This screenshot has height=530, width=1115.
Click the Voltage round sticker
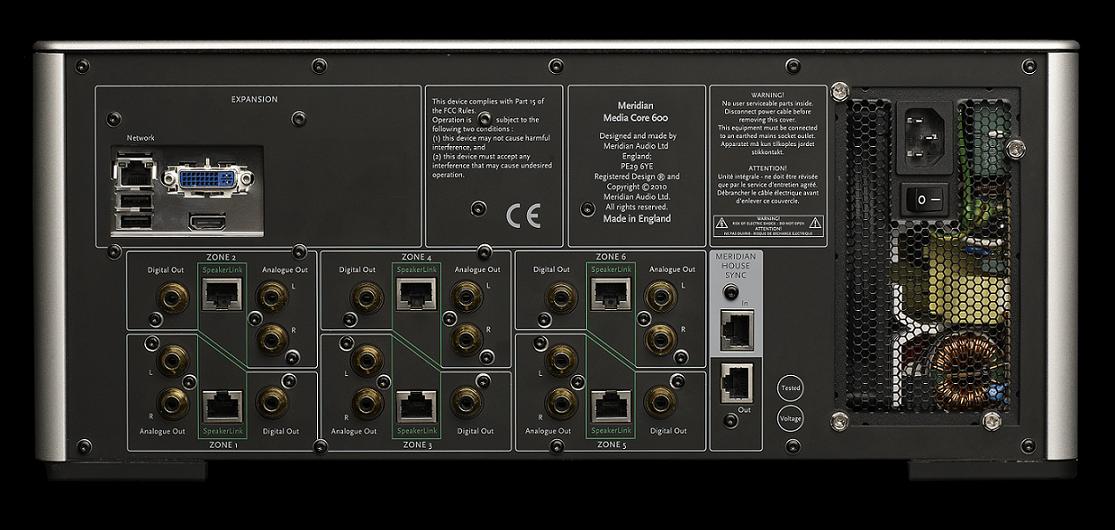click(x=790, y=418)
